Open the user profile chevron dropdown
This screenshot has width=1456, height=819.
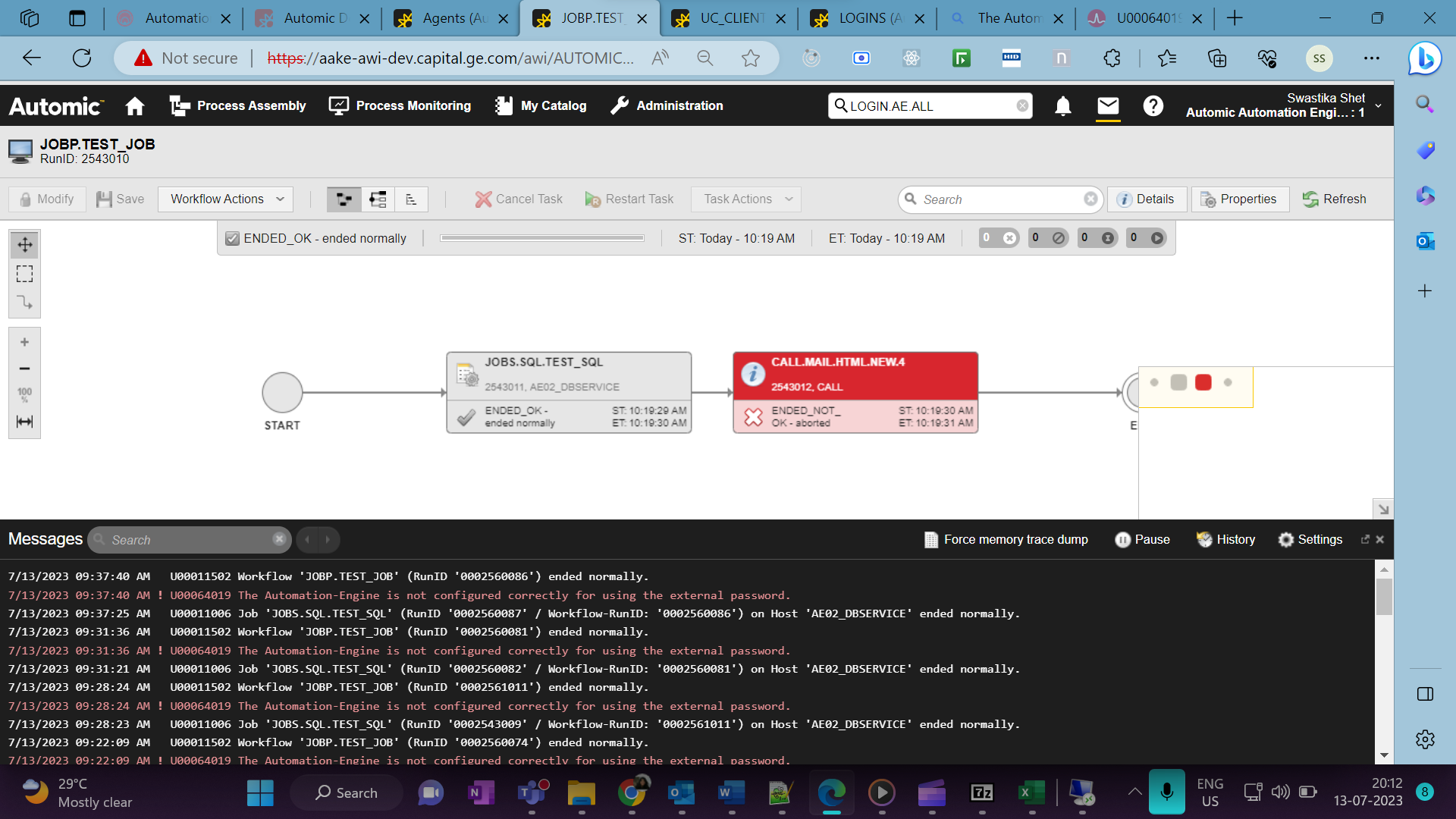click(1378, 106)
